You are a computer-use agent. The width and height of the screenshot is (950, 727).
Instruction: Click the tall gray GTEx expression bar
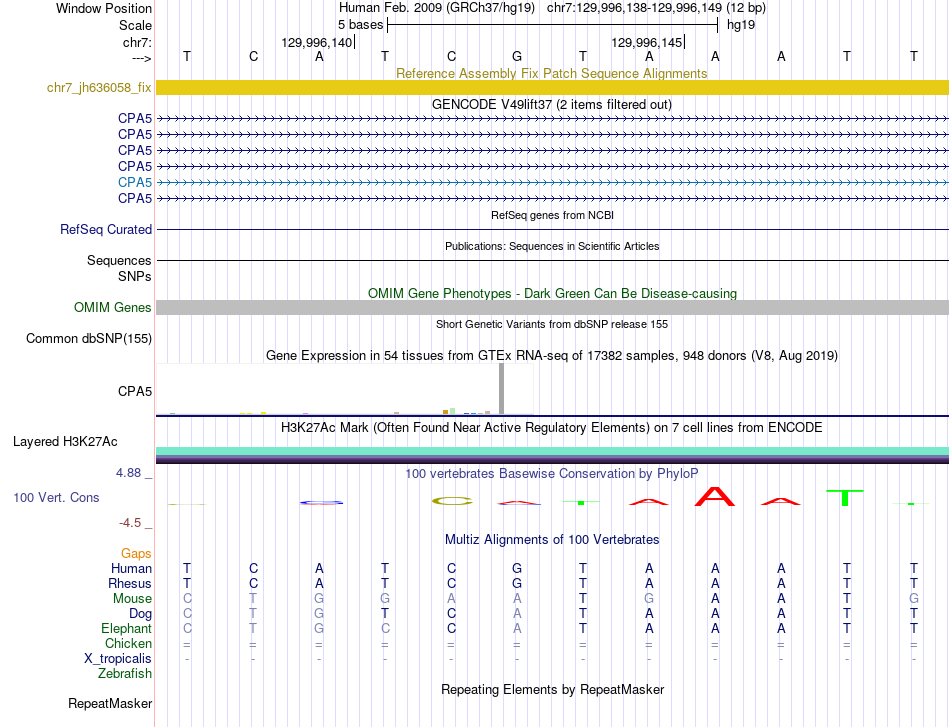(x=501, y=389)
